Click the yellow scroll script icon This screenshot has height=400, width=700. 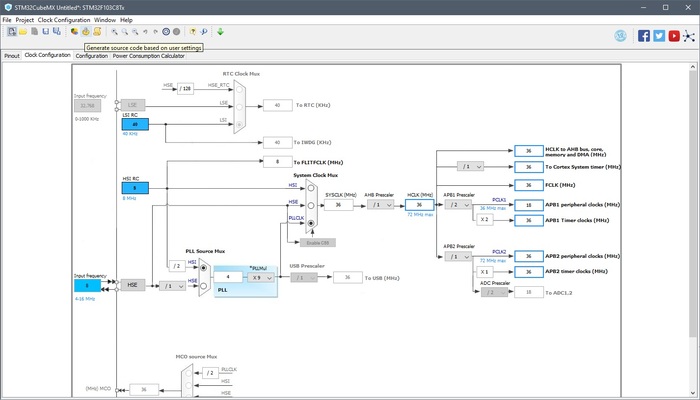pos(97,31)
